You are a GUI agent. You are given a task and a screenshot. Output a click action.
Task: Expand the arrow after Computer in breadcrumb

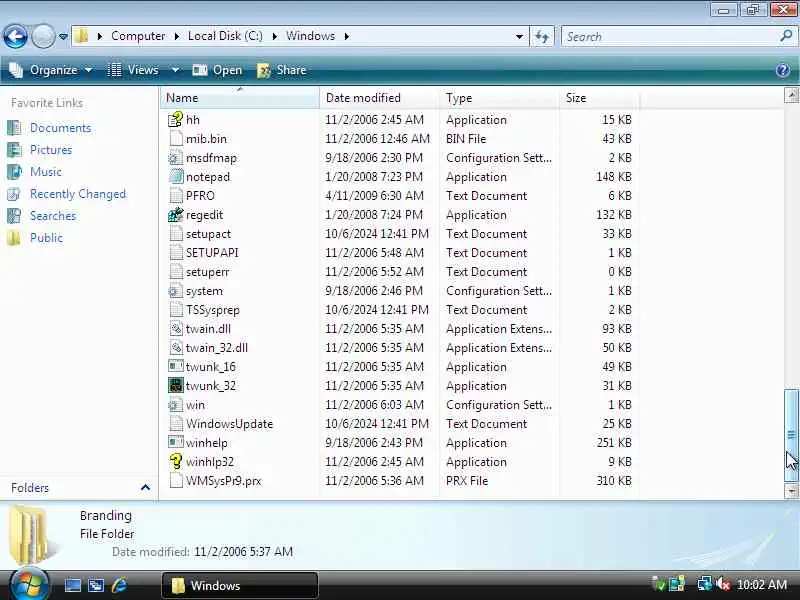176,36
